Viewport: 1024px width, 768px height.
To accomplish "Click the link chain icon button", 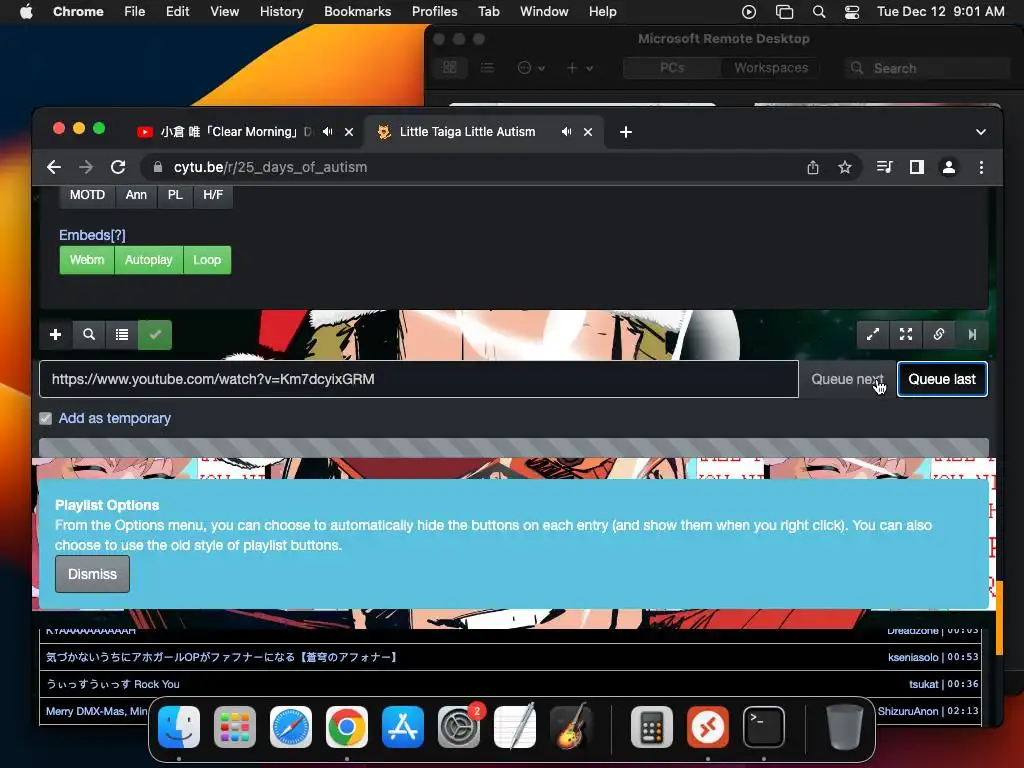I will point(939,335).
